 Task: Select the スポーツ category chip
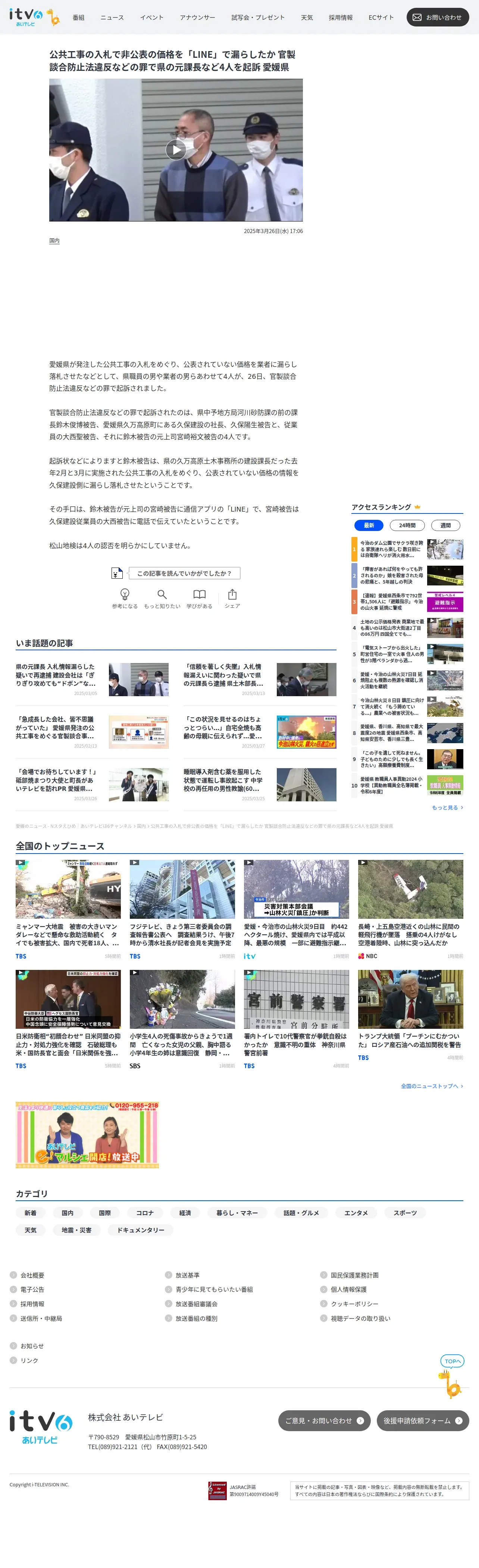tap(405, 1213)
